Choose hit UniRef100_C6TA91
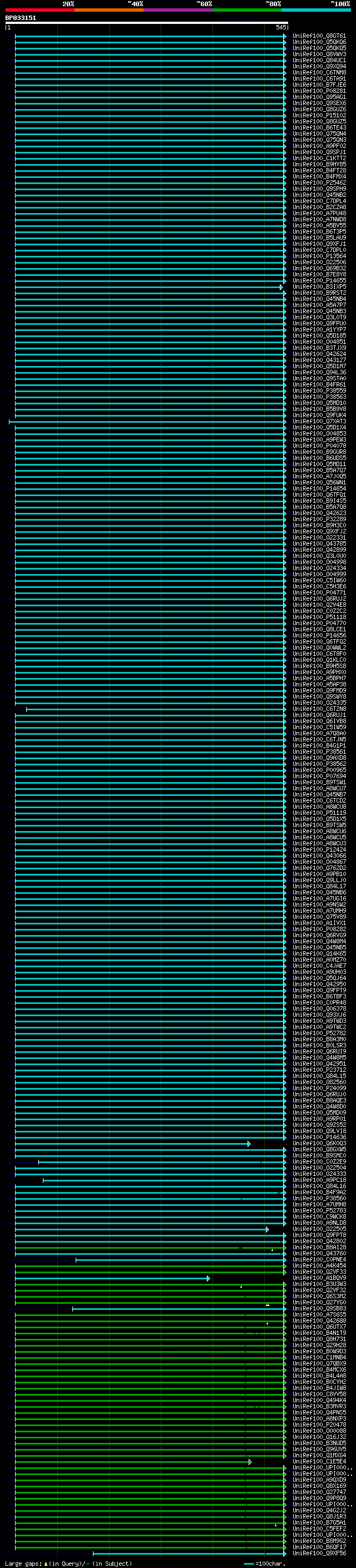This screenshot has height=1568, width=356. point(319,78)
